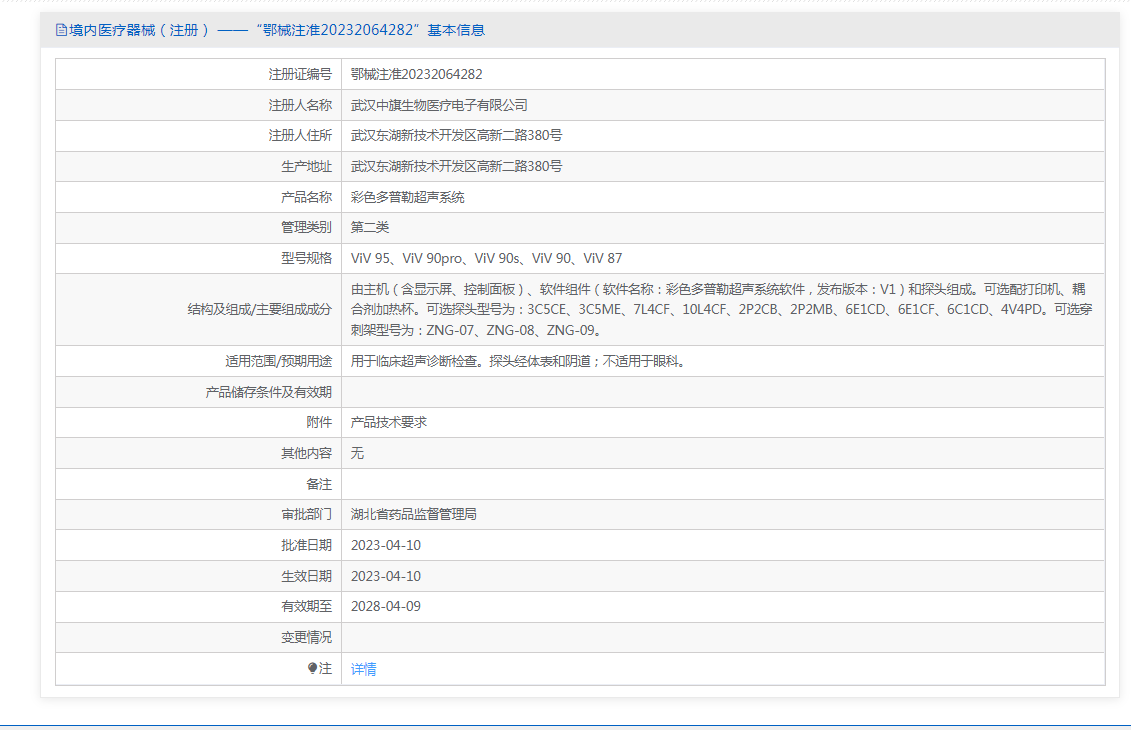The image size is (1131, 730).
Task: Click the 生产地址 label
Action: tap(307, 167)
